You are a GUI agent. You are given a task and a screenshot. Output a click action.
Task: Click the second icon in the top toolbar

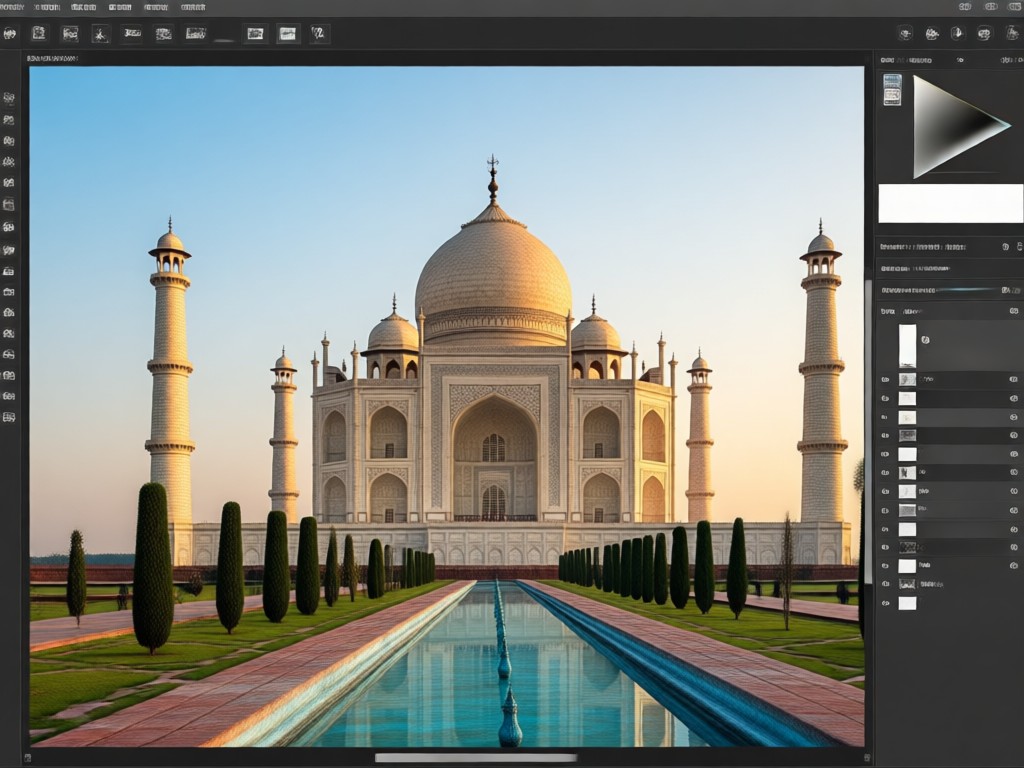click(x=39, y=33)
